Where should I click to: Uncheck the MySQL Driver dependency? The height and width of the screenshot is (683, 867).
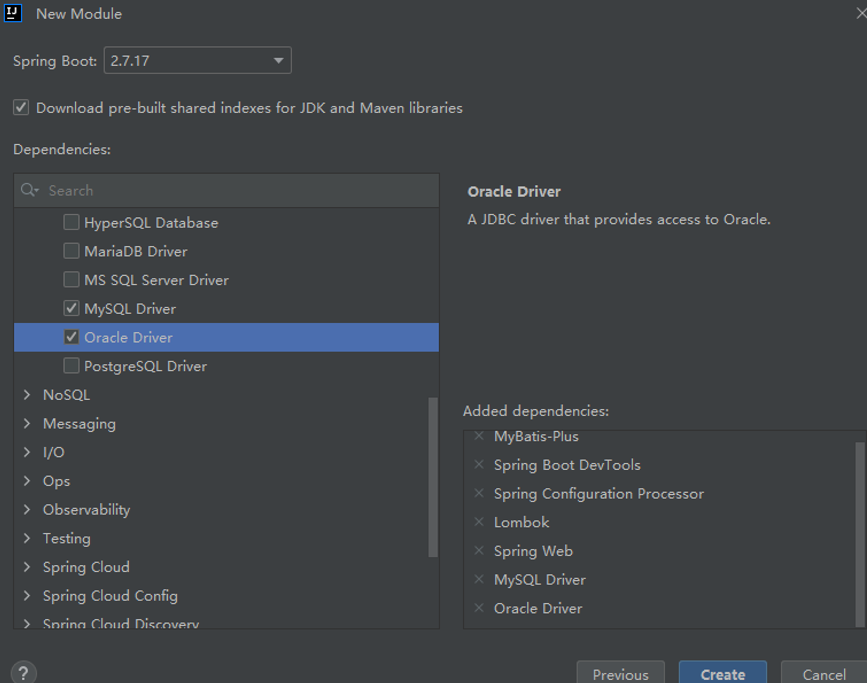click(71, 308)
